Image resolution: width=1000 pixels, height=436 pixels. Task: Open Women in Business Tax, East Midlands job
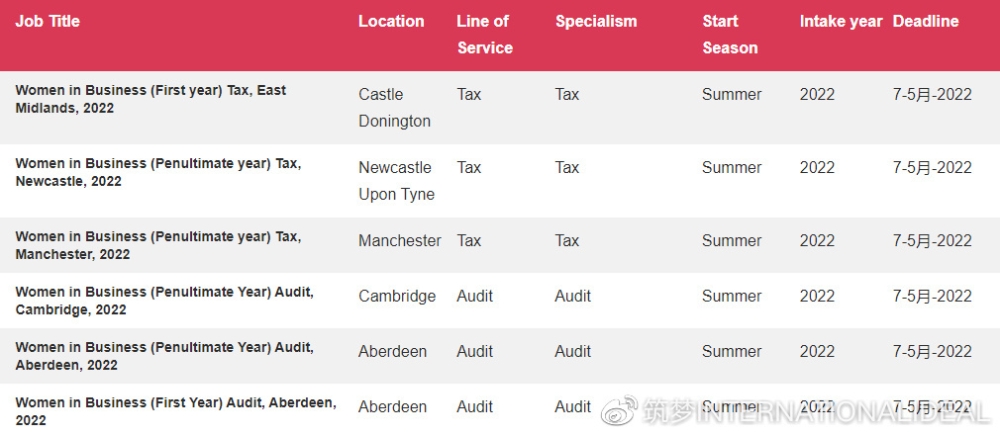[x=151, y=99]
